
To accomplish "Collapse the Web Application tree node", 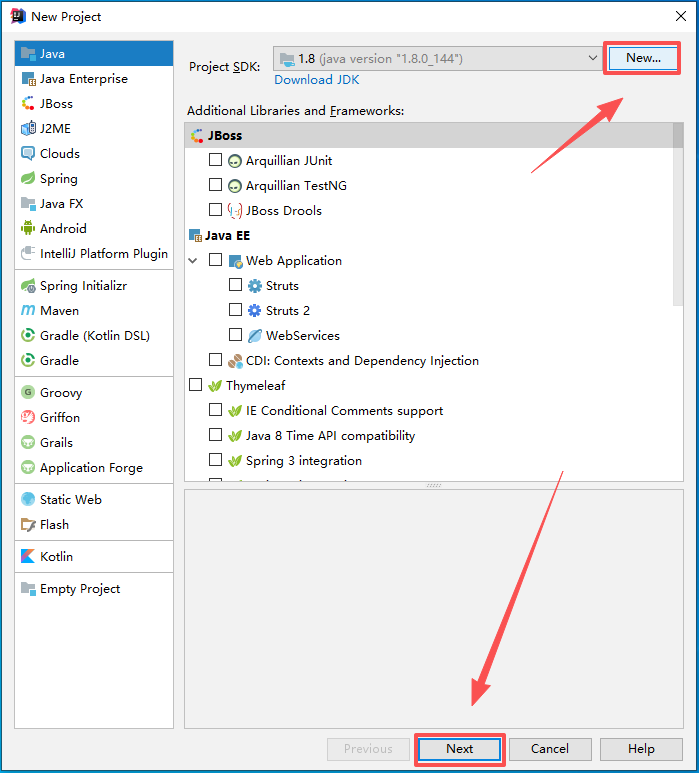I will click(193, 261).
